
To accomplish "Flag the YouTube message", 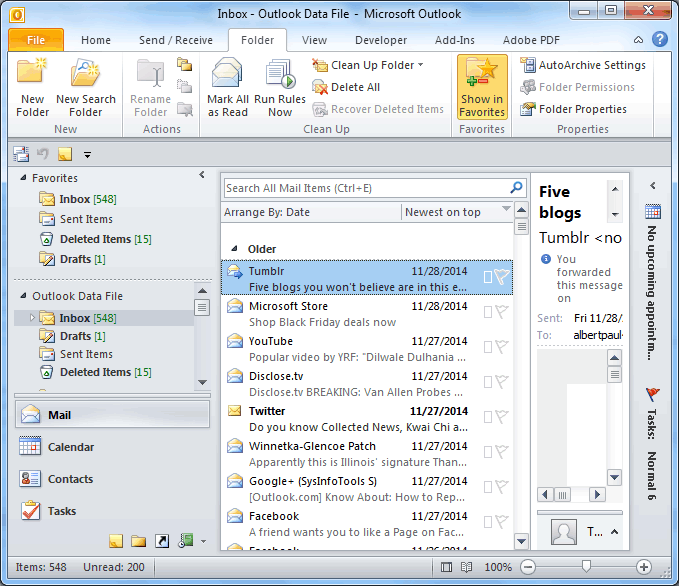I will [x=501, y=347].
